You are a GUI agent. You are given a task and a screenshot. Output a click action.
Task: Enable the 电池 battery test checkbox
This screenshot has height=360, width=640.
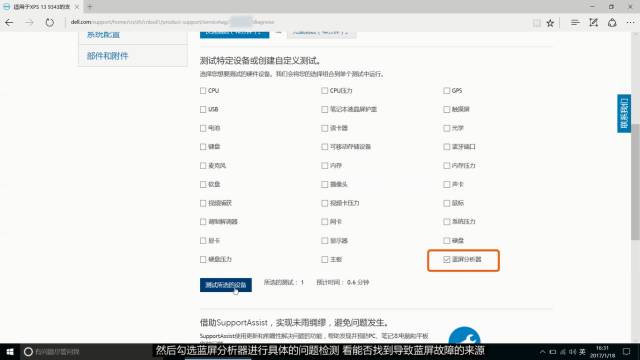pyautogui.click(x=203, y=128)
